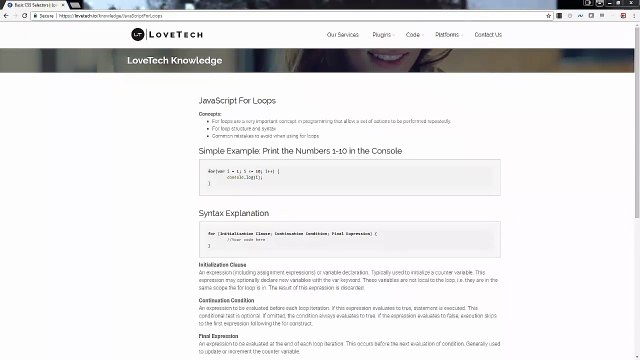Click the red extension icon in toolbar
This screenshot has width=640, height=360.
623,16
